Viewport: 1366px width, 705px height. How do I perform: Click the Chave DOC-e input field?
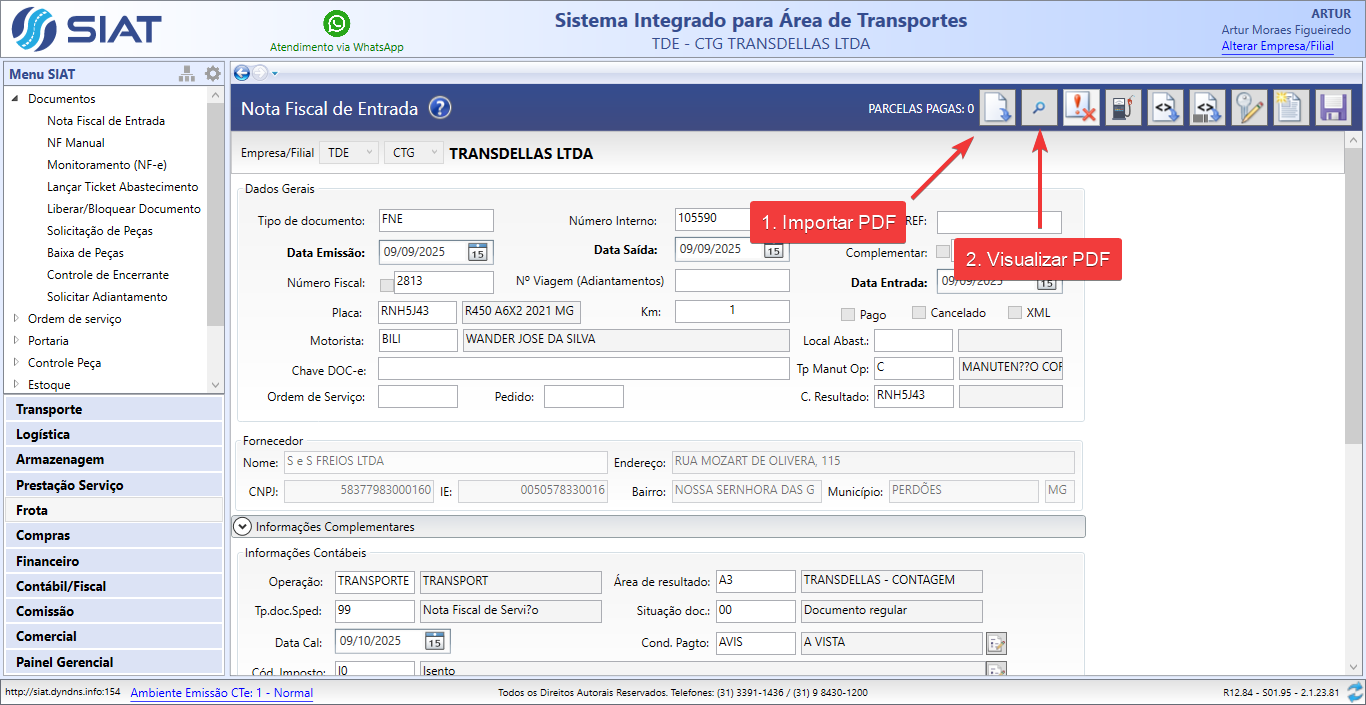[x=583, y=369]
